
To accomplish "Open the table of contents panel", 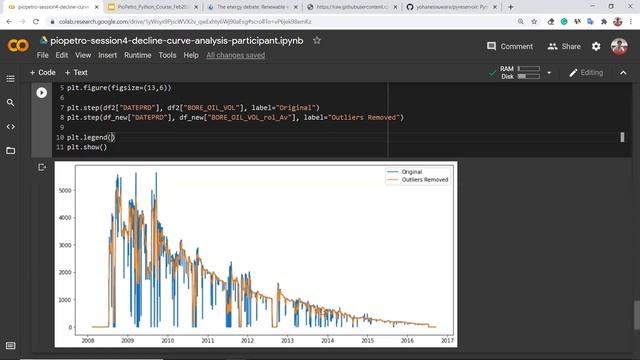I will [x=11, y=78].
